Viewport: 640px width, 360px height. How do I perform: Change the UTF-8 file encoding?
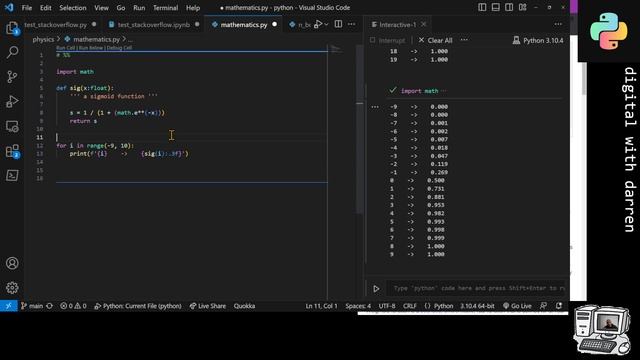click(387, 306)
